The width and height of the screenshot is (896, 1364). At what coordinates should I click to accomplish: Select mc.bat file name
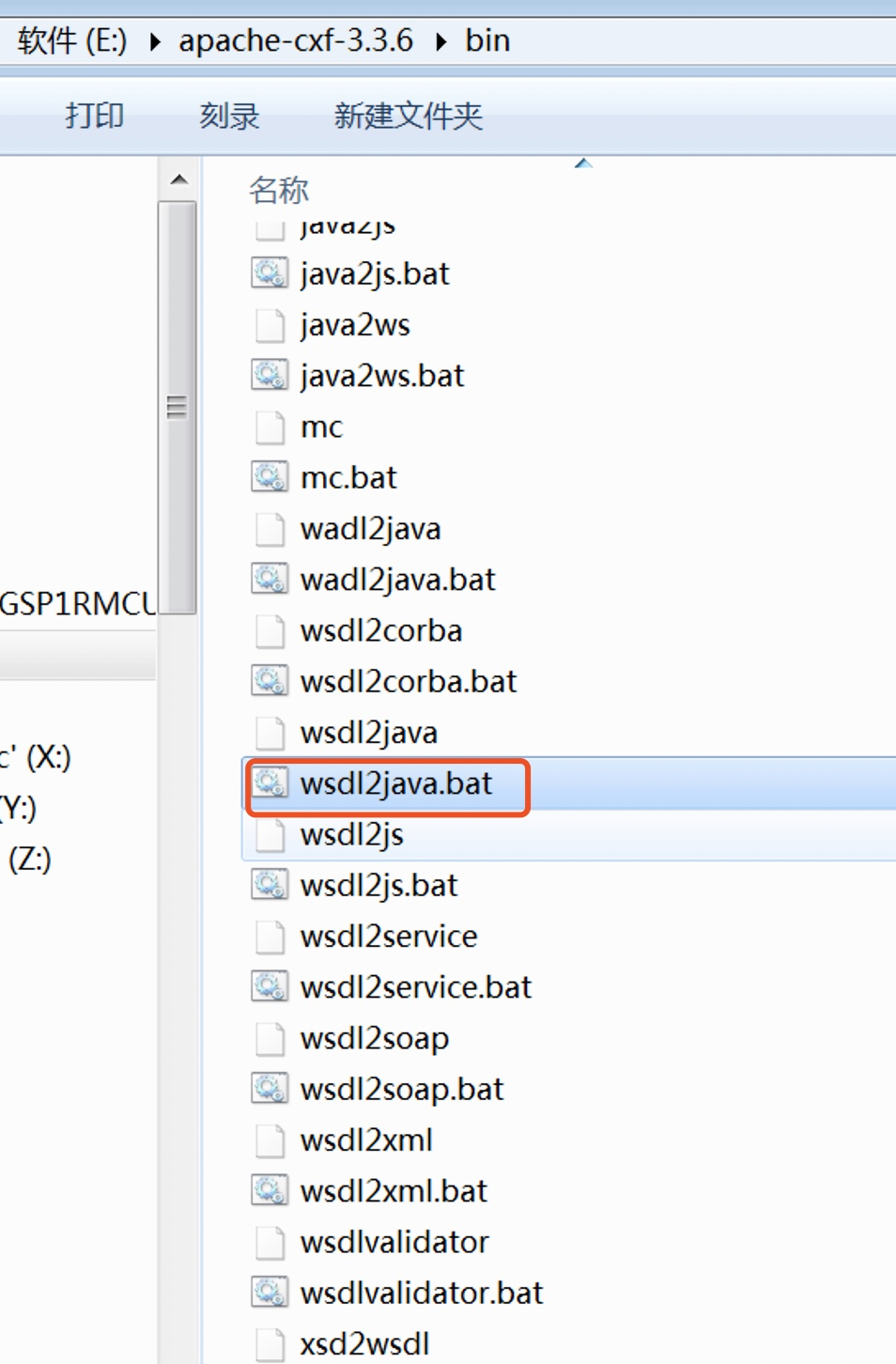click(x=348, y=477)
